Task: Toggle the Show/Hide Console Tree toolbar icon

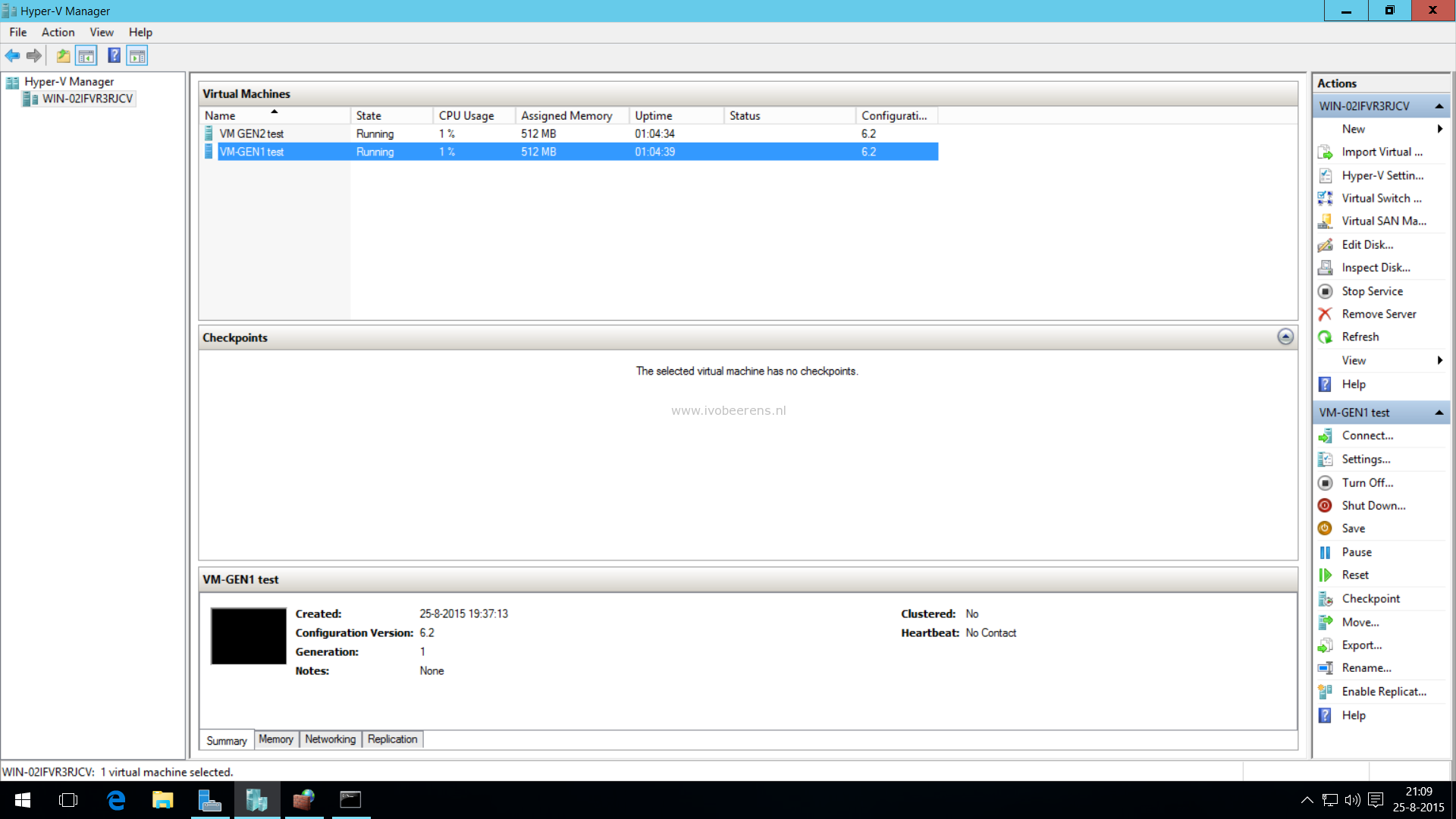Action: click(86, 55)
